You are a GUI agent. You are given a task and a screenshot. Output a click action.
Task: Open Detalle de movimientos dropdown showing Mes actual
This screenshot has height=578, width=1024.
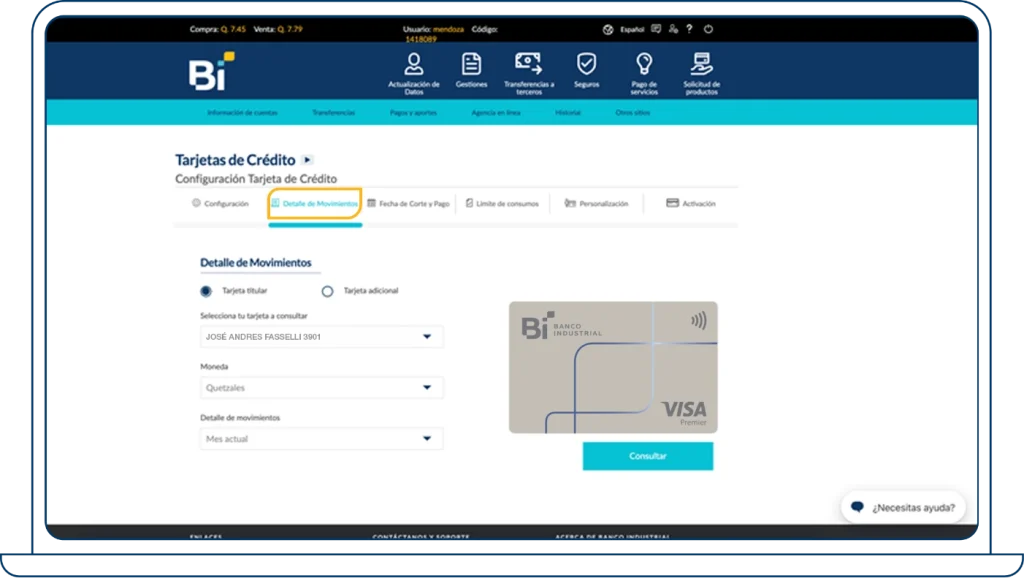click(x=321, y=439)
